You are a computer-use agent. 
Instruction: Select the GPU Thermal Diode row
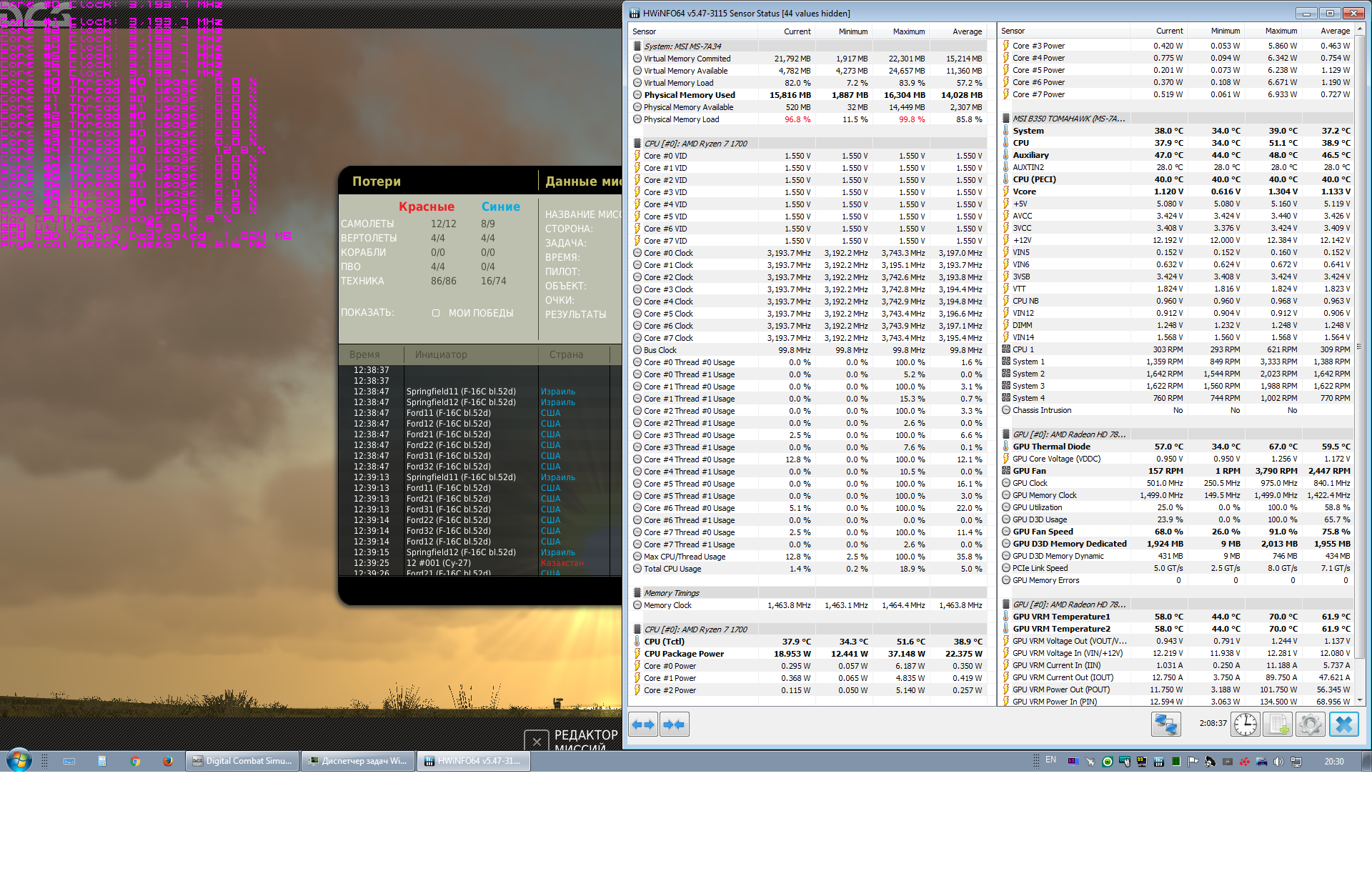point(1176,446)
